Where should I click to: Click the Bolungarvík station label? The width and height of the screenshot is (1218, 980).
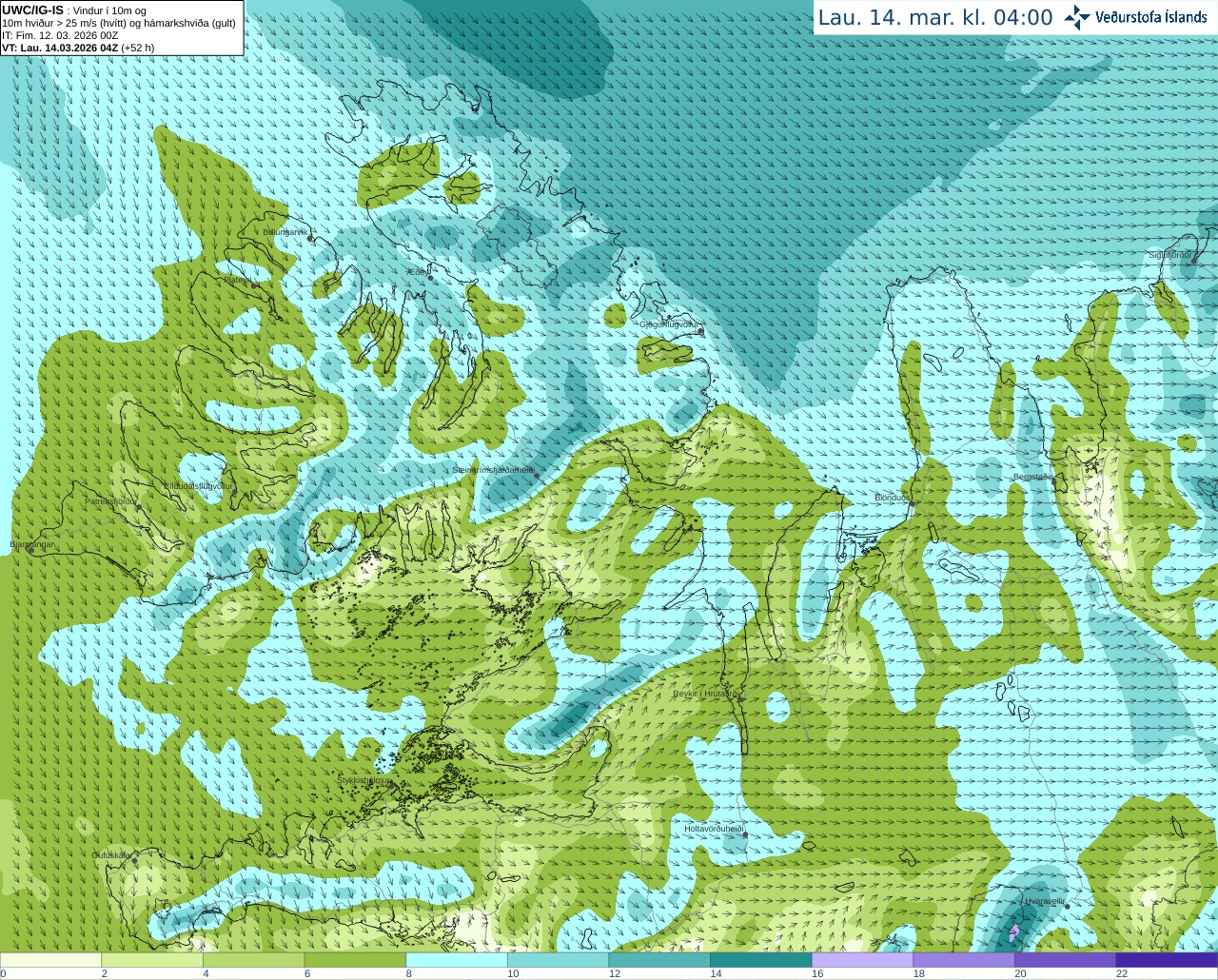(286, 231)
